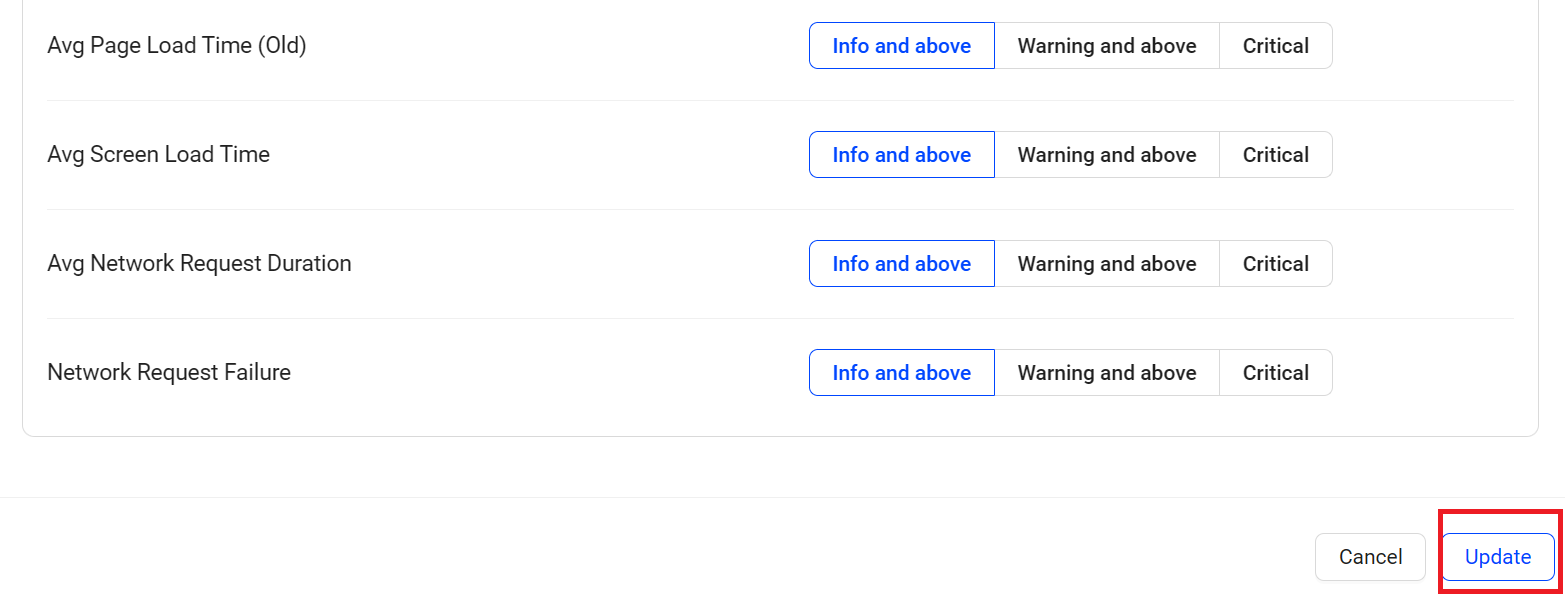Select Info and above for Network Request Failure
Viewport: 1565px width, 597px height.
pyautogui.click(x=901, y=373)
